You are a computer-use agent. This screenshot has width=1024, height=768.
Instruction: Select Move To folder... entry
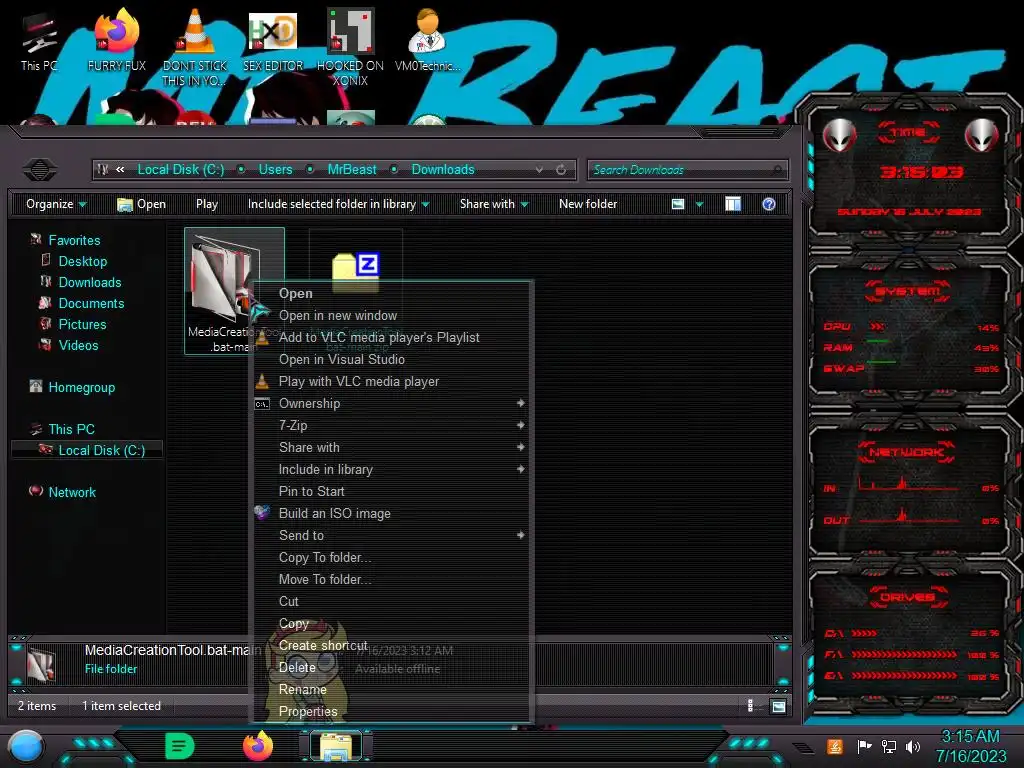[x=391, y=580]
